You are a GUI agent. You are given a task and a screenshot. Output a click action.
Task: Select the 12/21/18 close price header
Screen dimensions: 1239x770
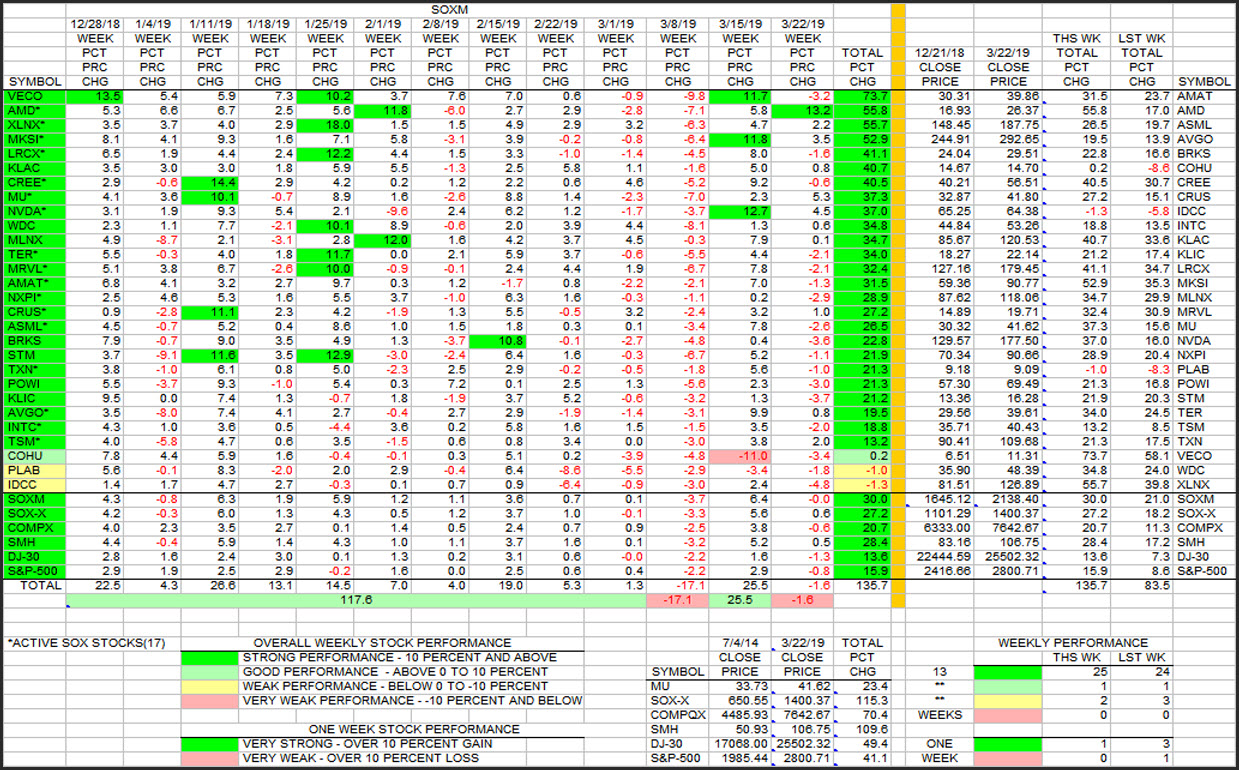tap(939, 52)
